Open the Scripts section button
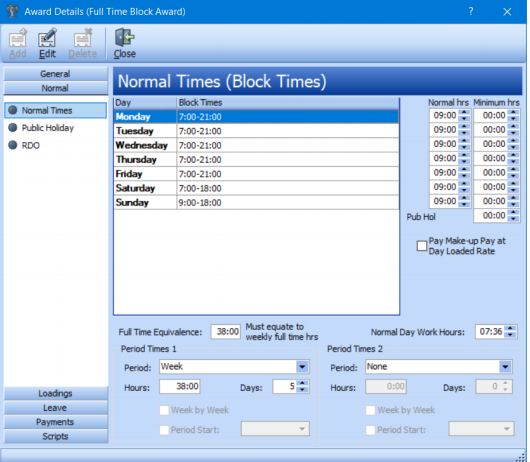530x462 pixels. tap(55, 436)
